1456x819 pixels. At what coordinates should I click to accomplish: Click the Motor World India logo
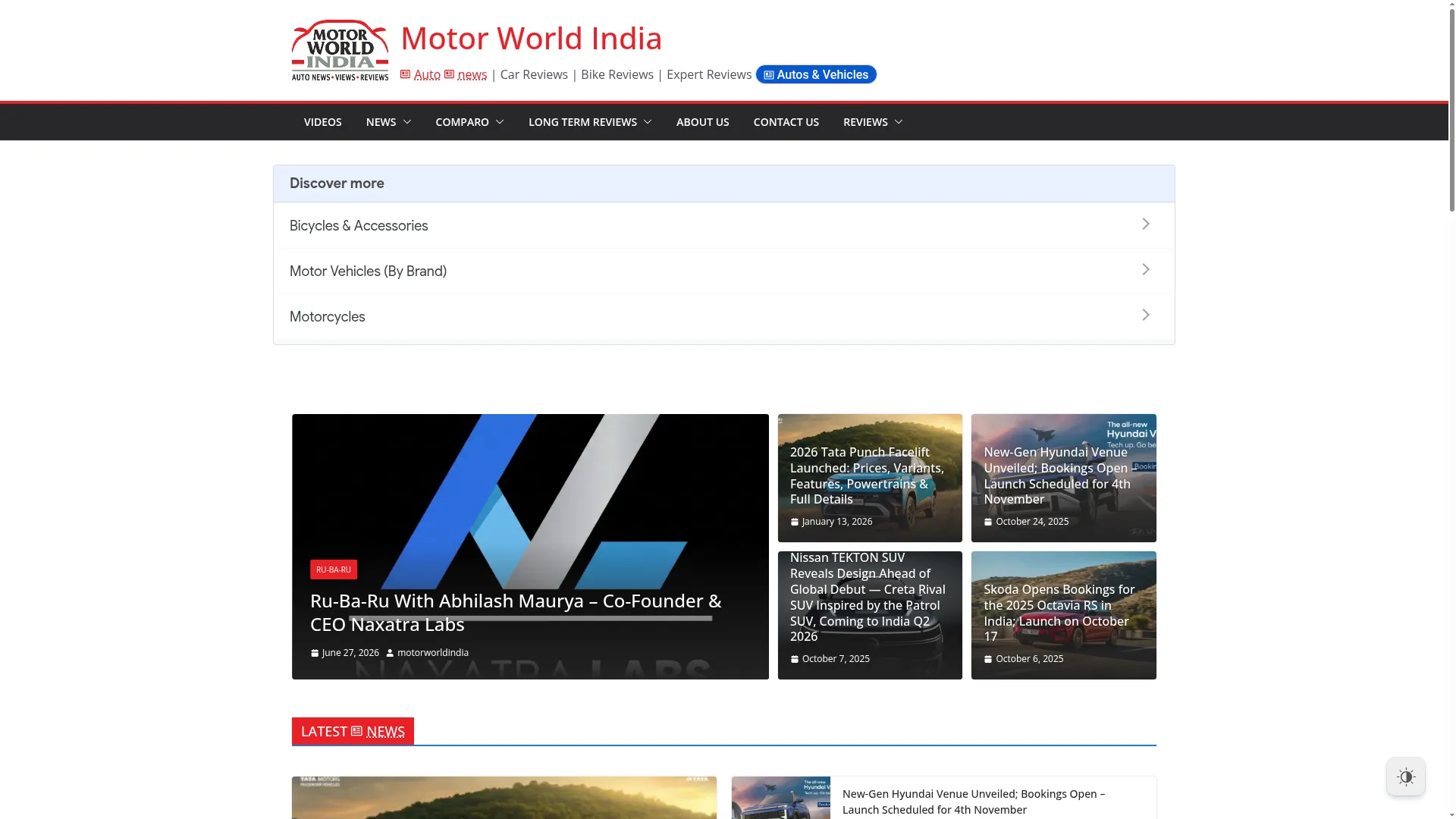[340, 50]
